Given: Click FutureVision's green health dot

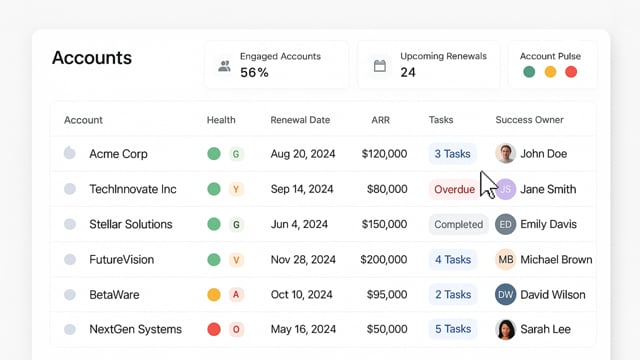Looking at the screenshot, I should tap(214, 260).
